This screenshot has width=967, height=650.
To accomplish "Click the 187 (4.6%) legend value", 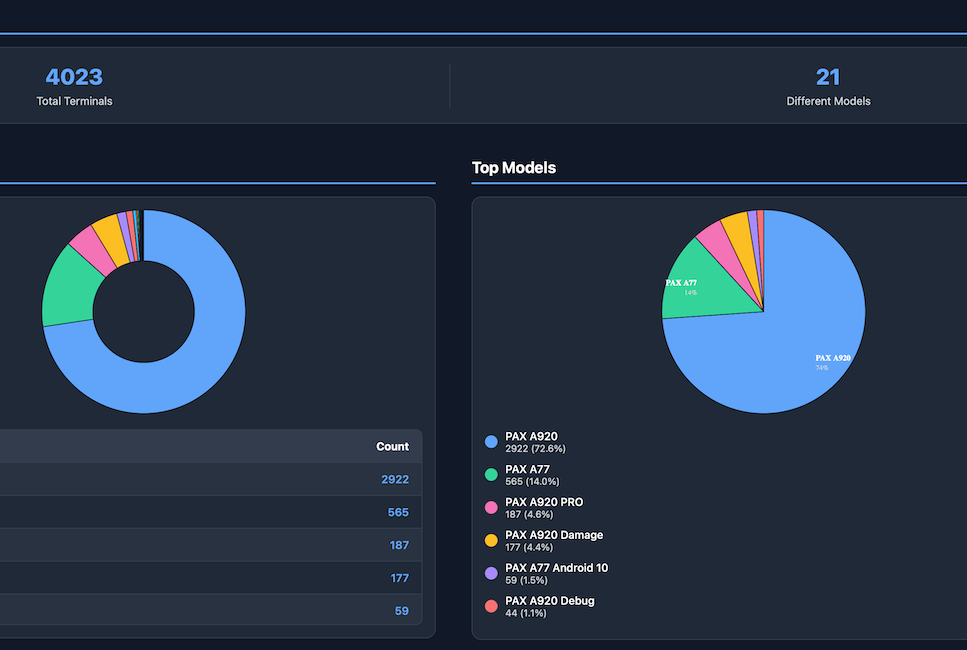I will [x=529, y=514].
